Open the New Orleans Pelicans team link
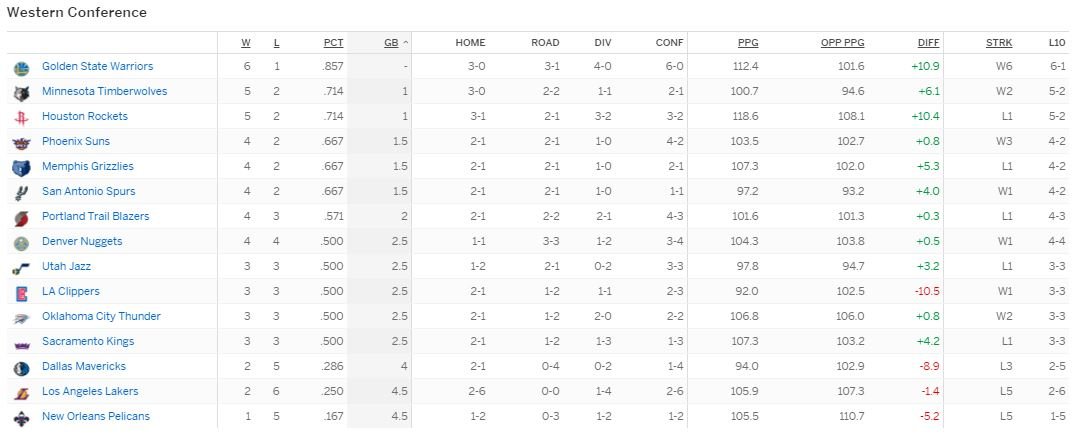This screenshot has height=436, width=1078. (x=96, y=416)
